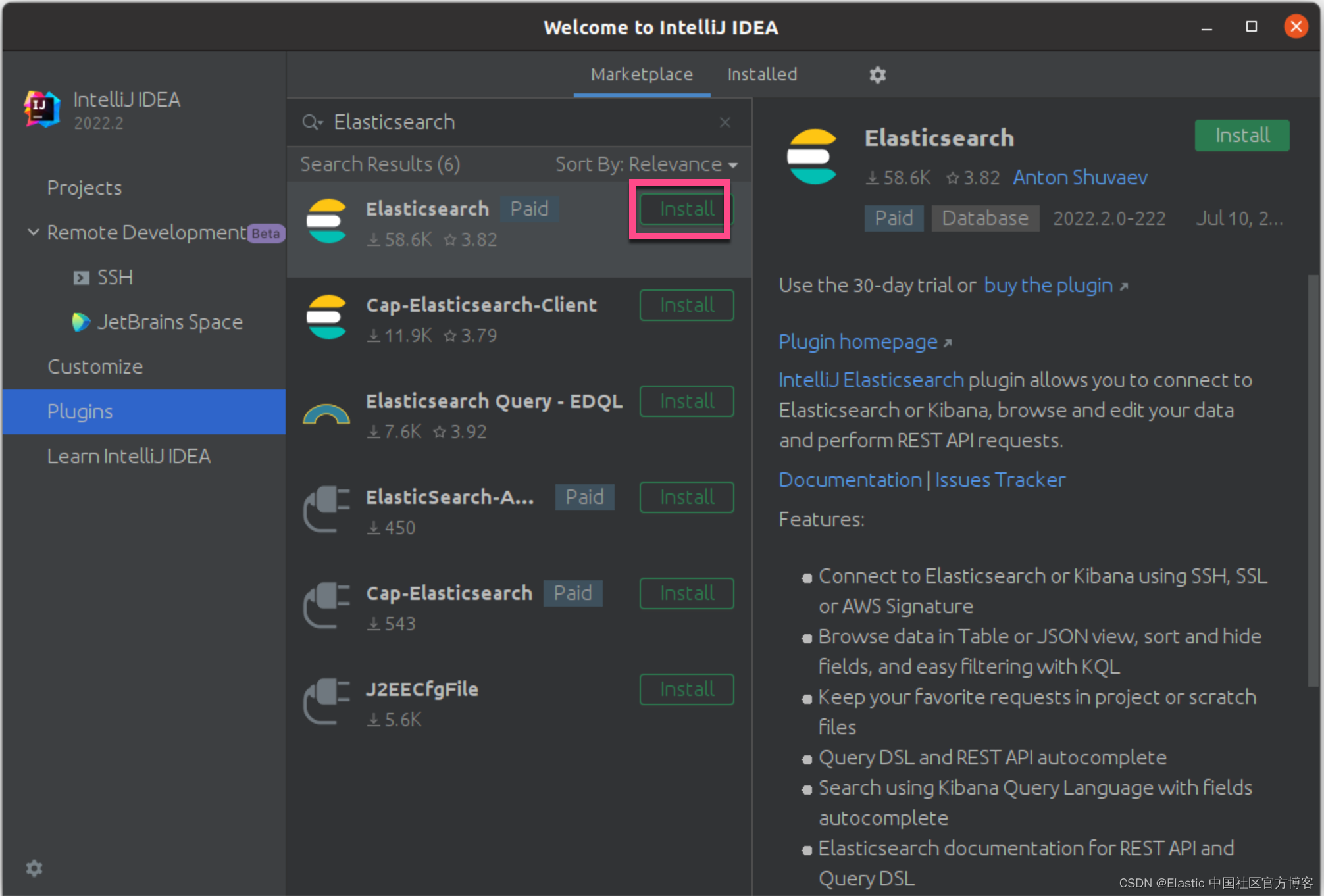Switch to the Installed tab

pos(761,75)
